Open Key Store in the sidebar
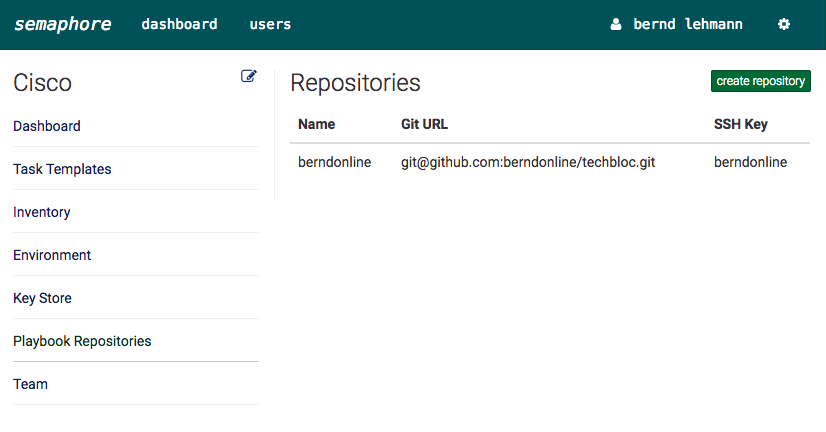This screenshot has height=432, width=826. point(42,298)
